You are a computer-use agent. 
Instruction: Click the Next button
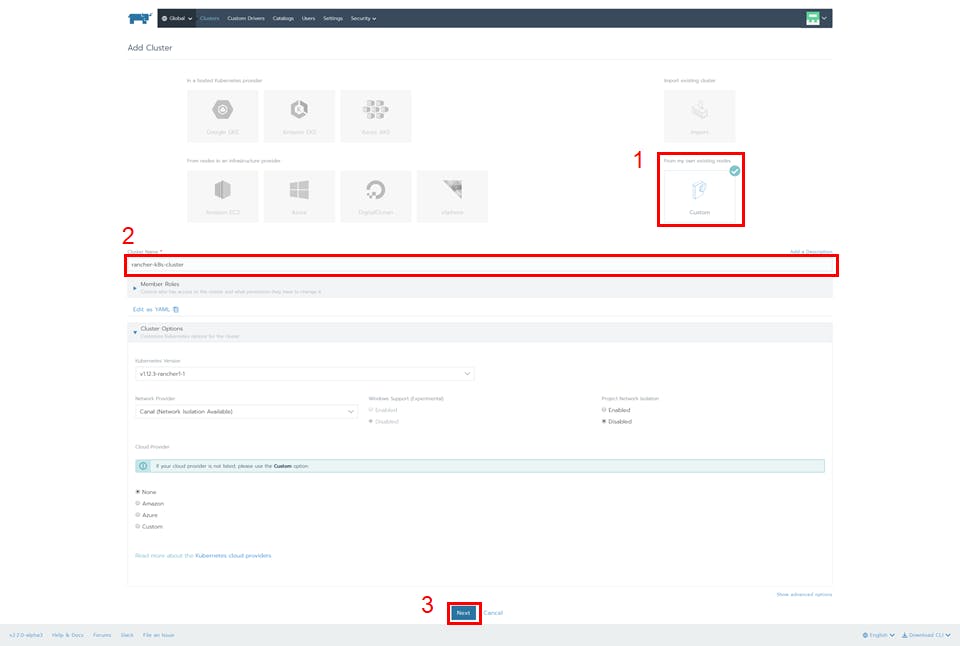(463, 613)
